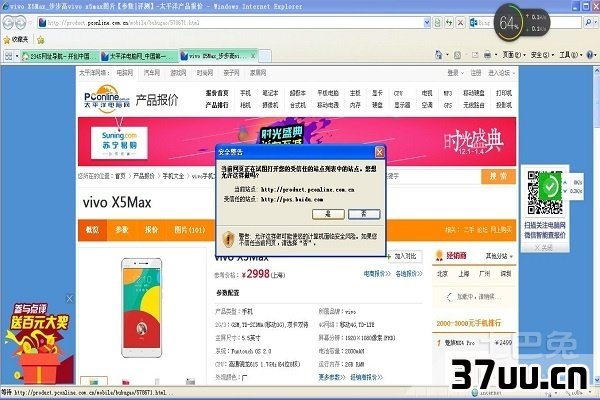Expand the address bar history dropdown
The height and width of the screenshot is (400, 600).
tap(427, 23)
